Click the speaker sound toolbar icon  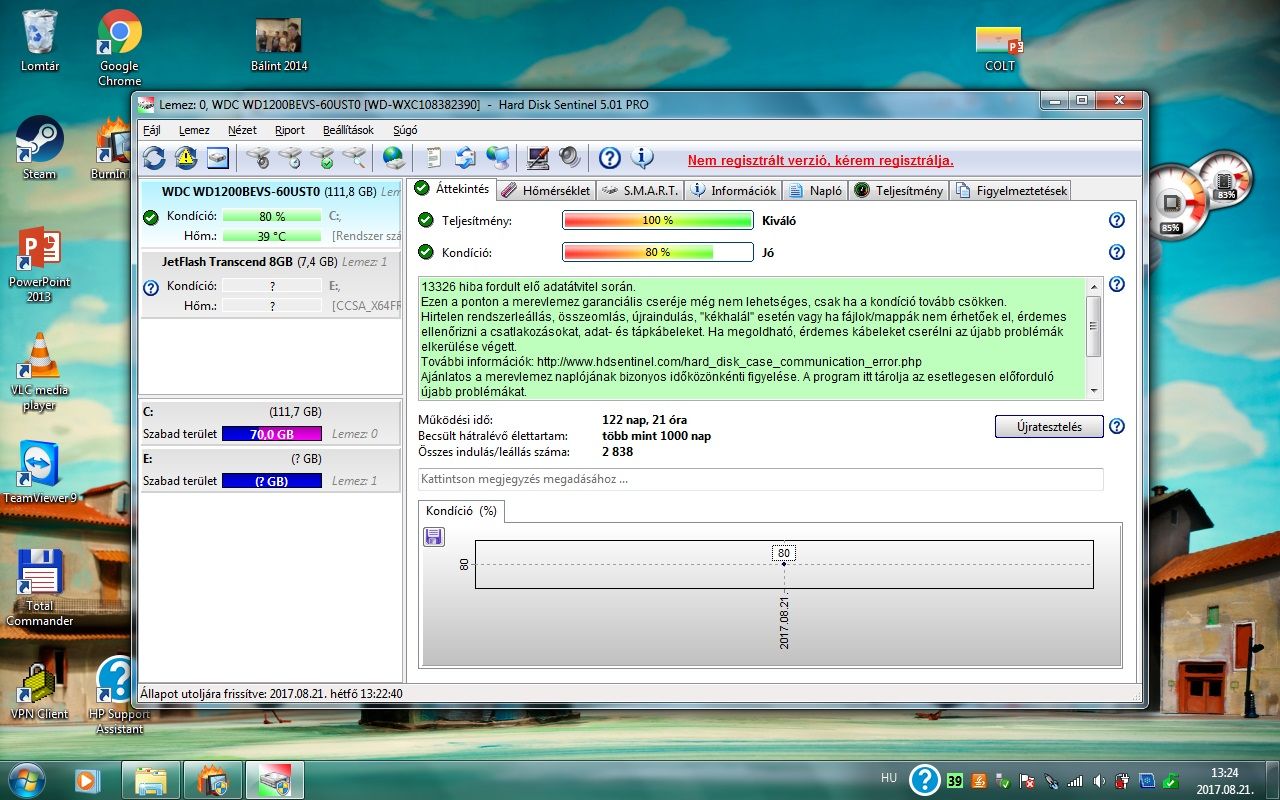570,158
